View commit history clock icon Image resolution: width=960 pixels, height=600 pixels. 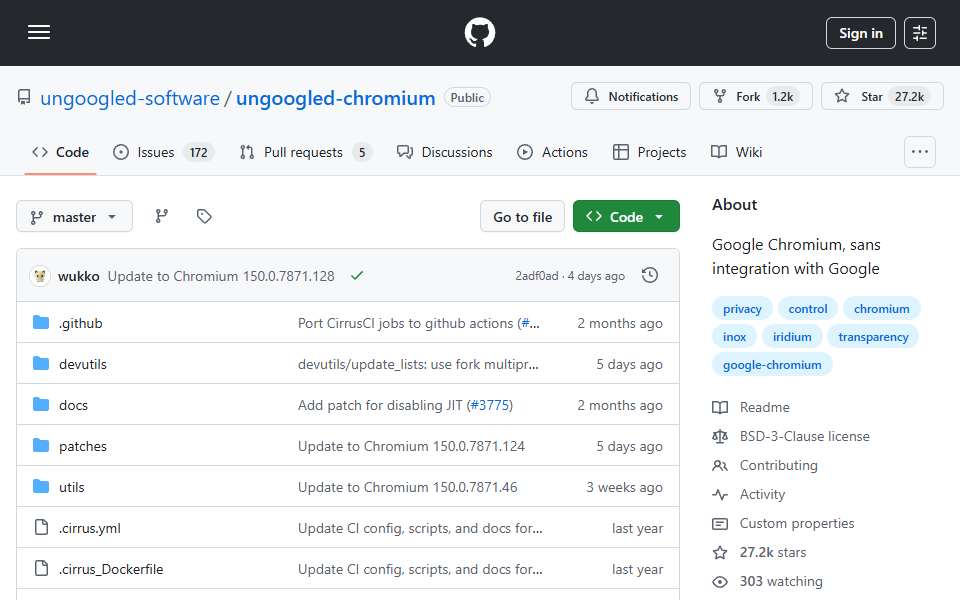pos(650,276)
